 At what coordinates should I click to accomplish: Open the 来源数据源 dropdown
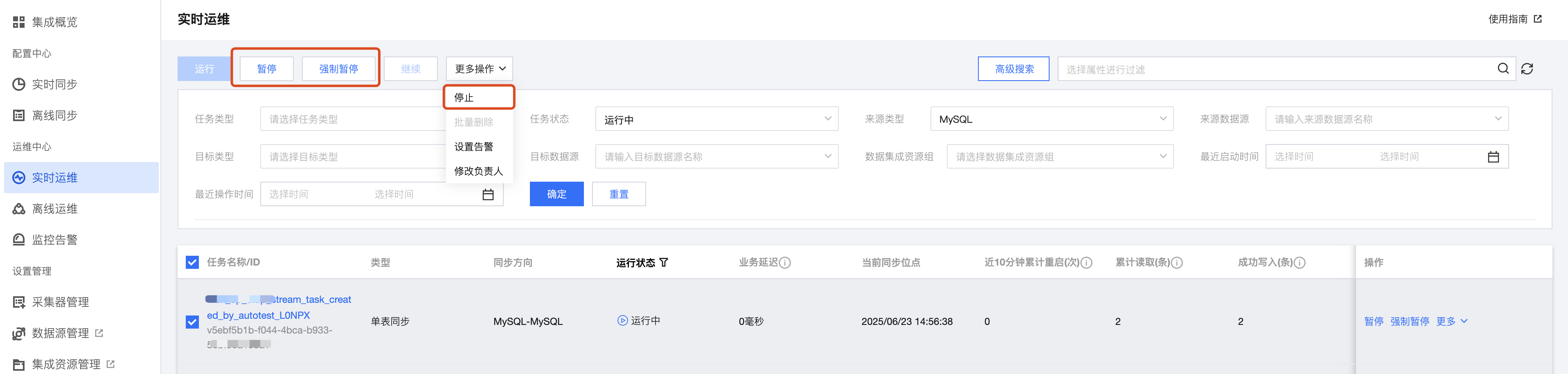pos(1387,119)
